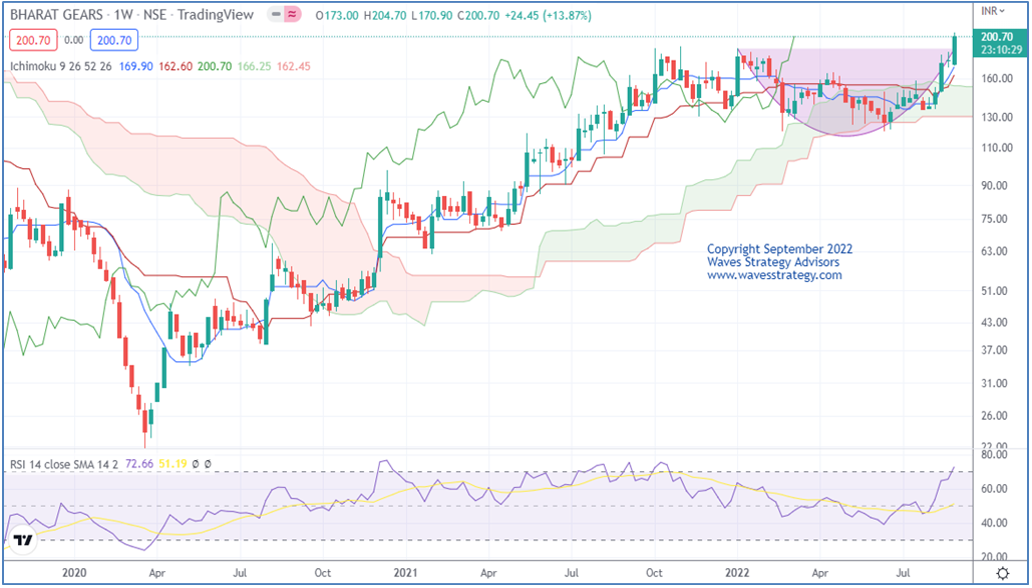Click the change value +24.45 (+13.87%)
Image resolution: width=1032 pixels, height=588 pixels.
(x=549, y=14)
